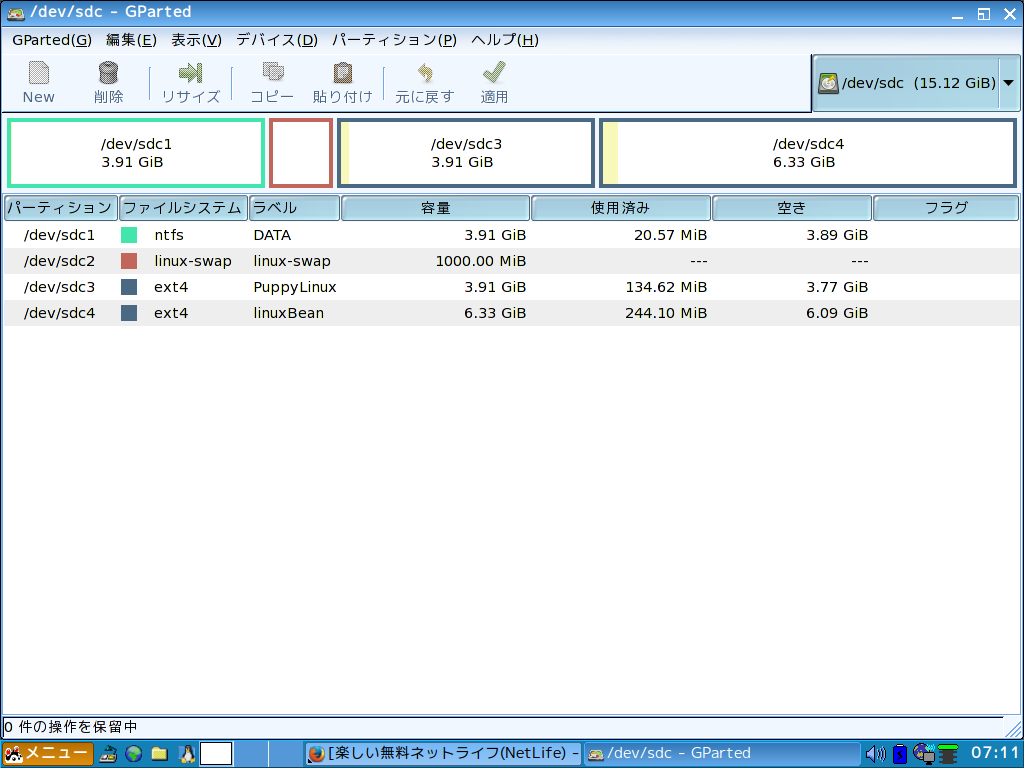This screenshot has height=768, width=1024.
Task: Select the /dev/sdc3 block in the disk map
Action: point(466,153)
